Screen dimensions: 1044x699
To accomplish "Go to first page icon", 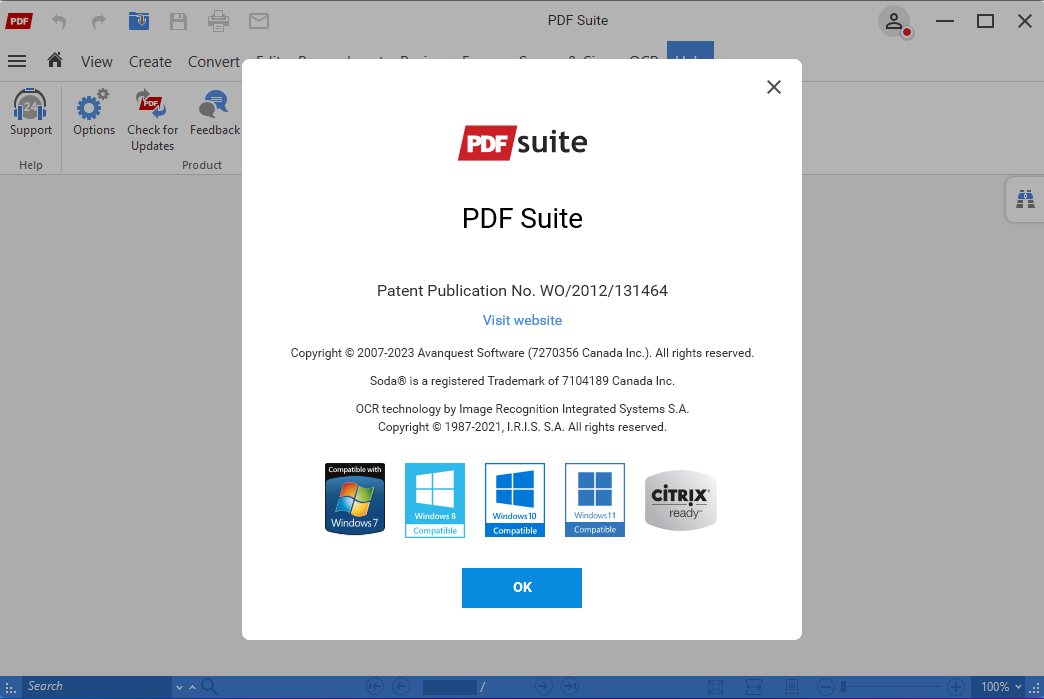I will point(375,686).
